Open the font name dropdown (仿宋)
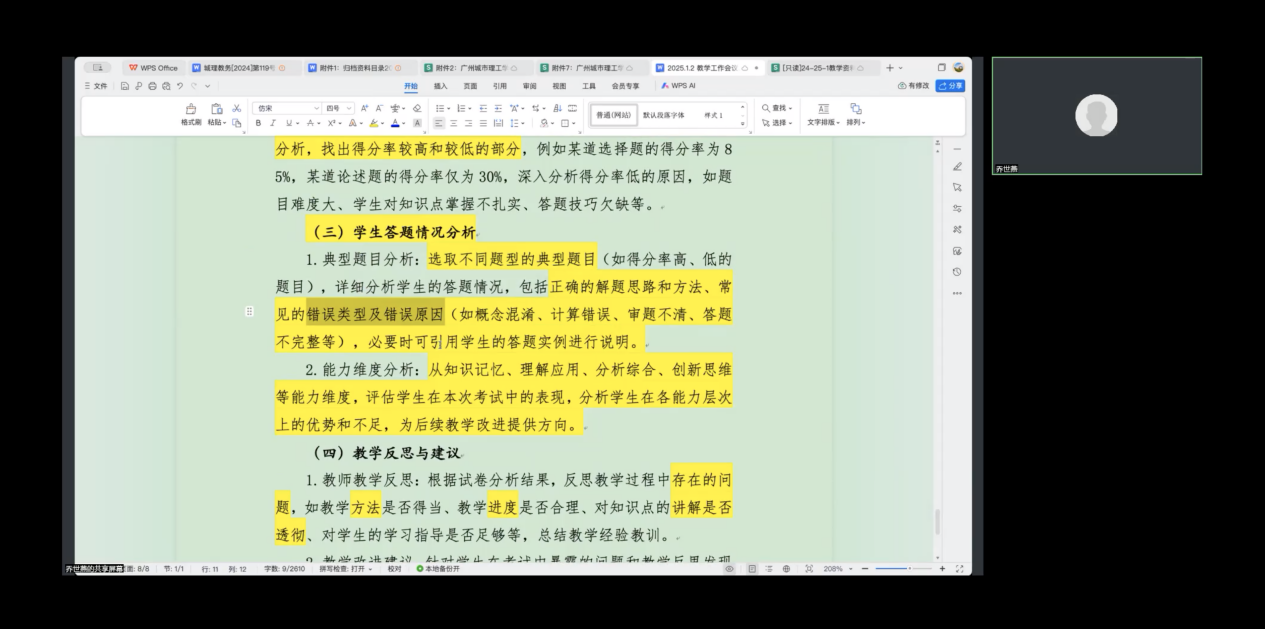This screenshot has height=629, width=1265. click(x=286, y=108)
